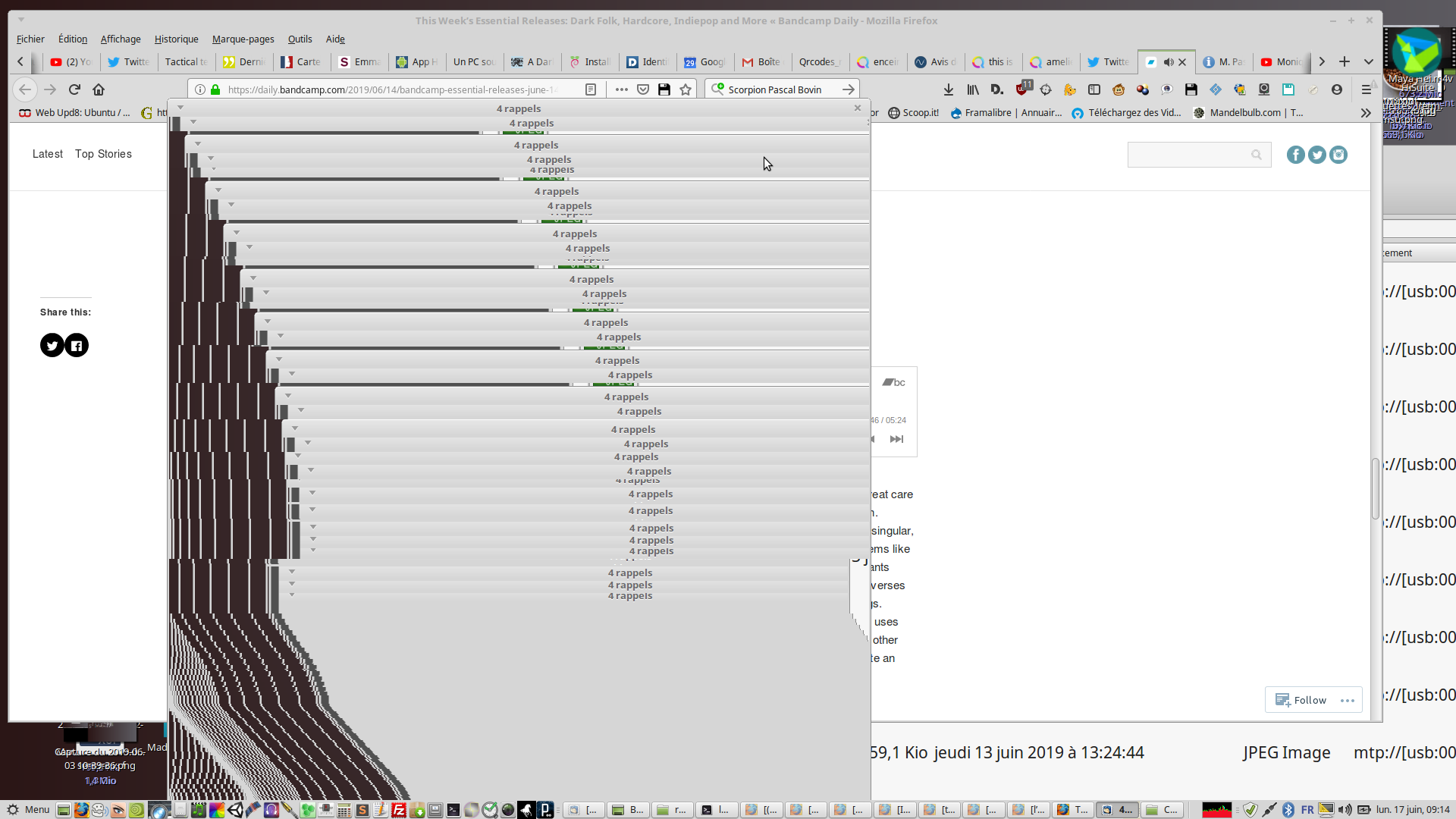Show more bookmarks toolbar items chevron
Image resolution: width=1456 pixels, height=819 pixels.
click(1366, 113)
